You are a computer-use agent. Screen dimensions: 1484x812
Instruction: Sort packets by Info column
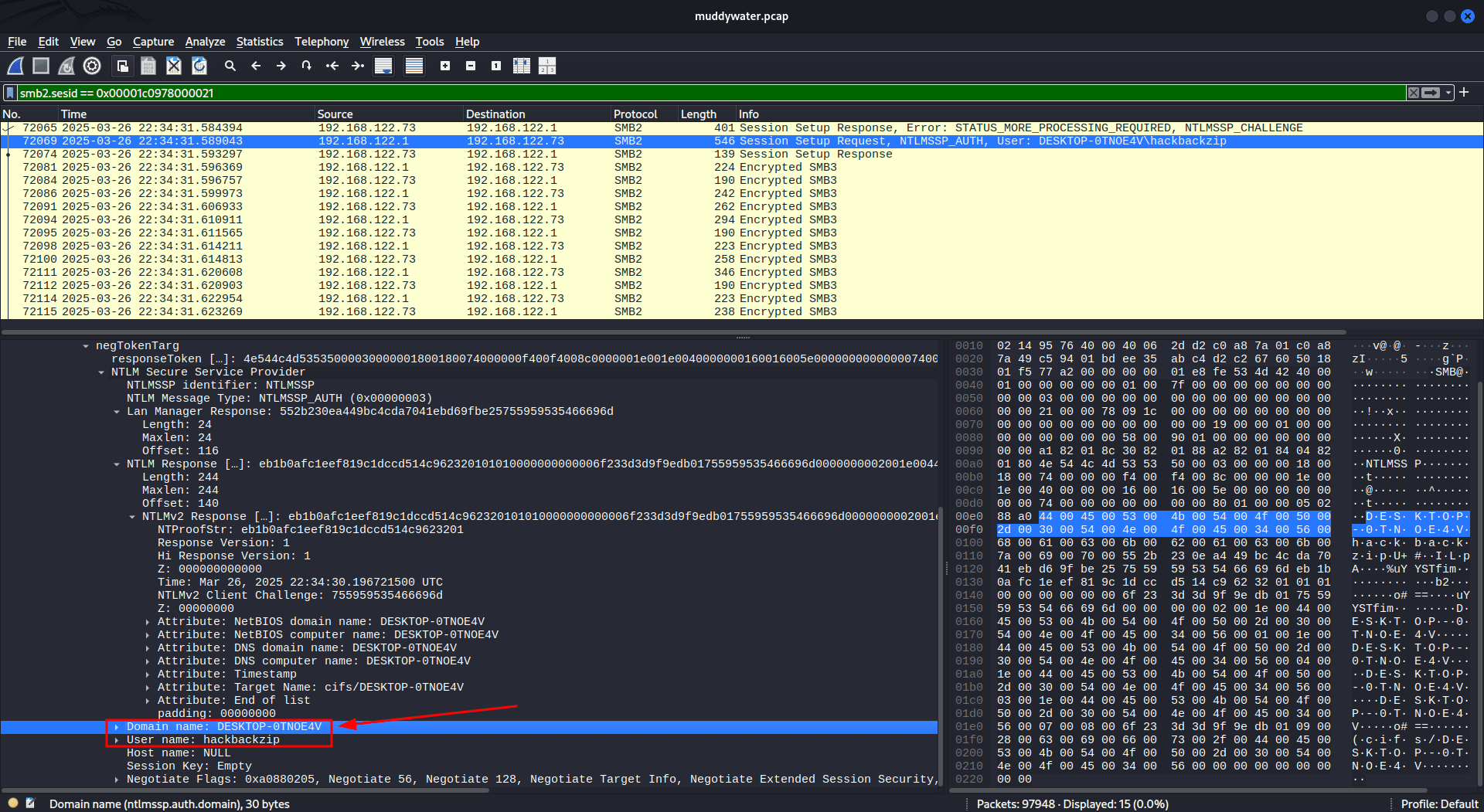1109,114
